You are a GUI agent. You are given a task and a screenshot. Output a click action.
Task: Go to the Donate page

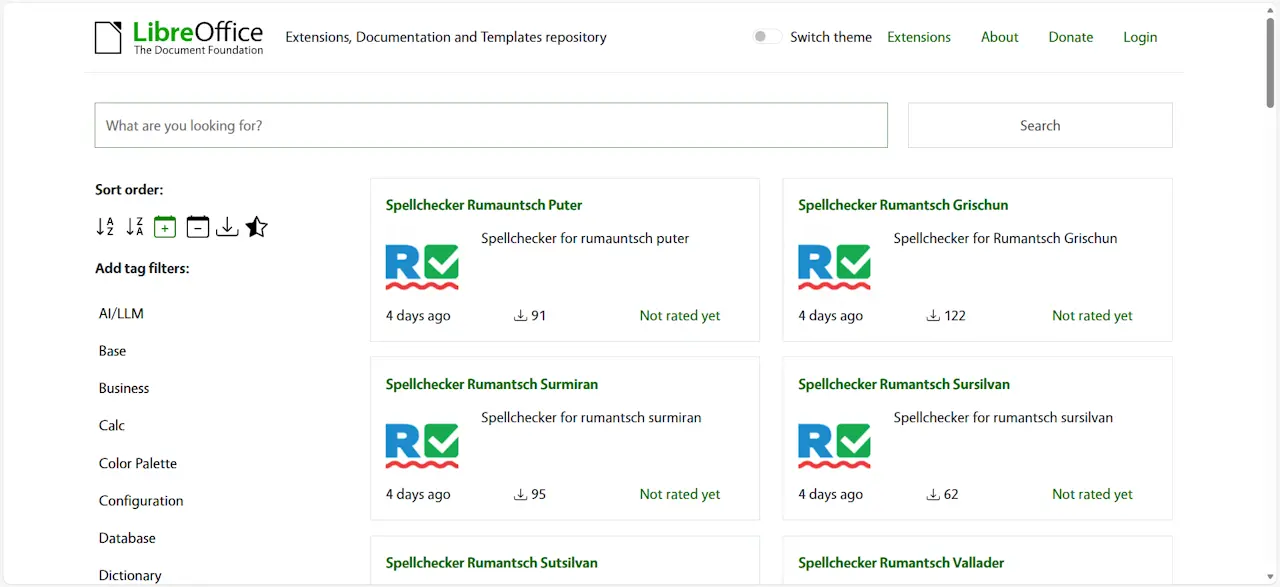(x=1071, y=37)
